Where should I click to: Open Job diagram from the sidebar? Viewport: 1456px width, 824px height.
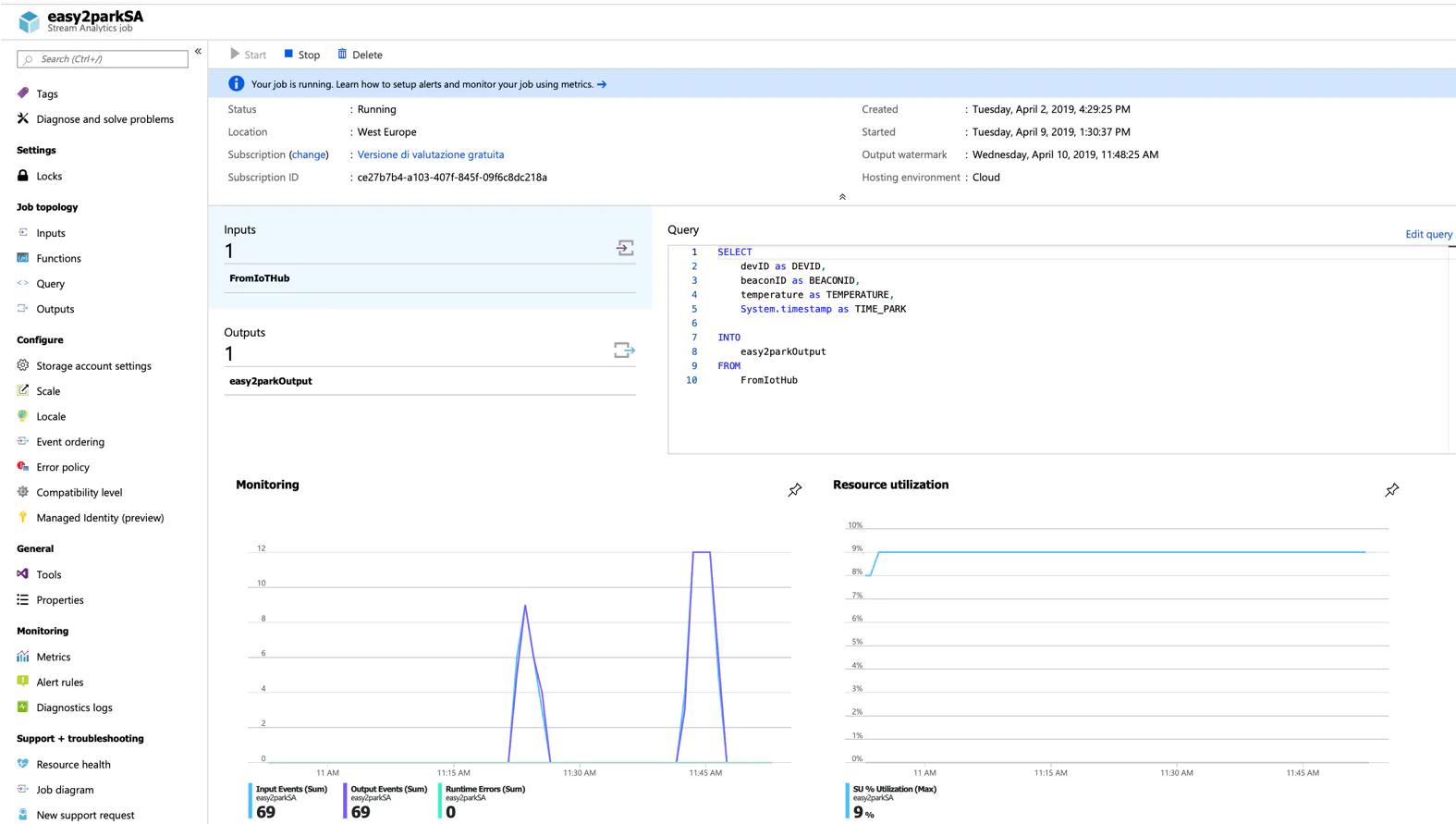65,790
